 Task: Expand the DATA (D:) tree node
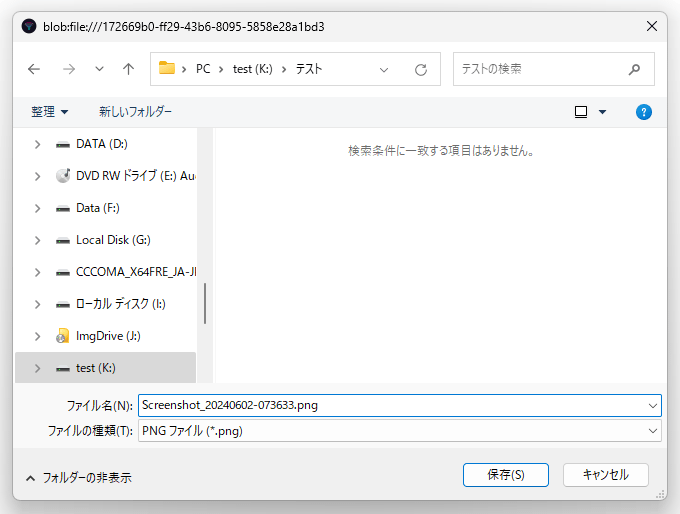tap(37, 144)
